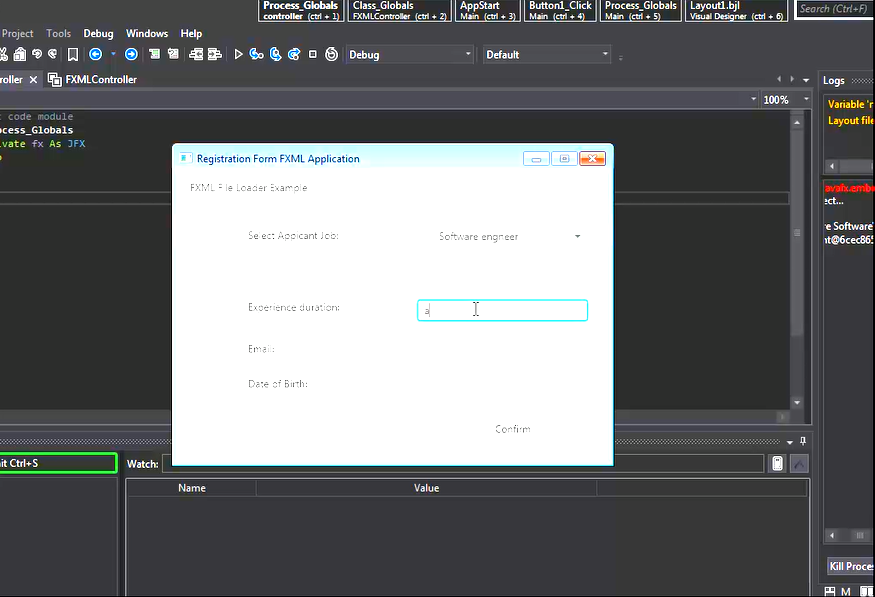Toggle the bookmark icon in toolbar
The image size is (875, 597).
tap(73, 55)
